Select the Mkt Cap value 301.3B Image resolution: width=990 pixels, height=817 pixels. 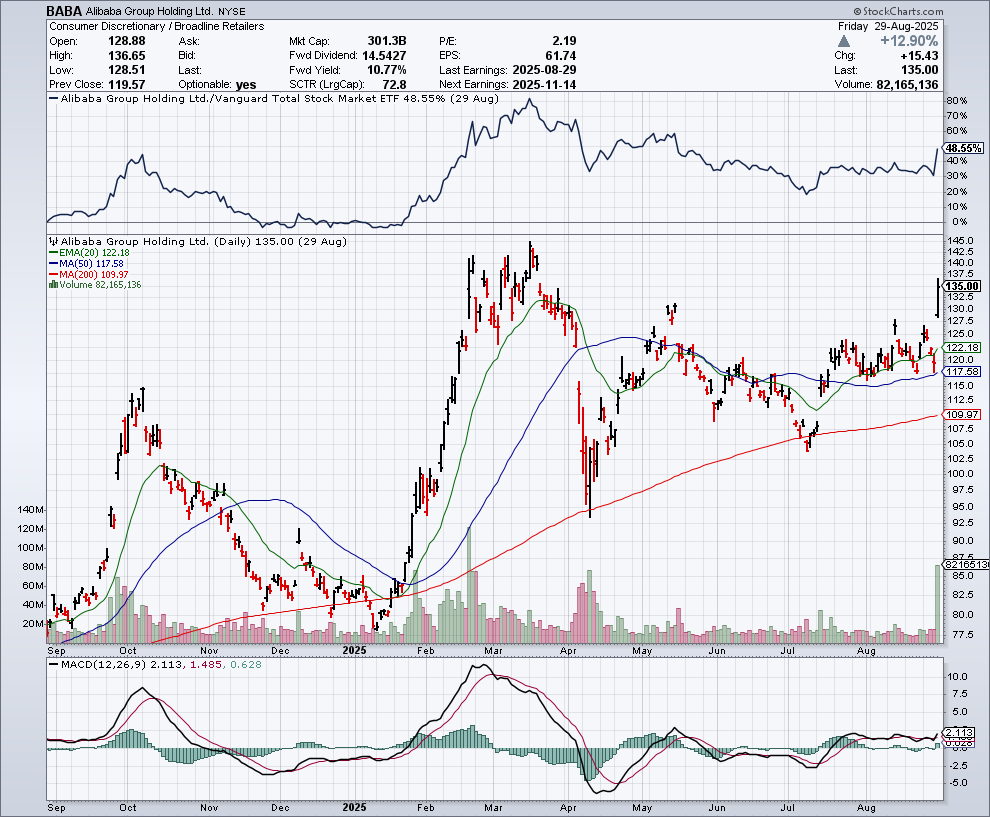pyautogui.click(x=385, y=41)
